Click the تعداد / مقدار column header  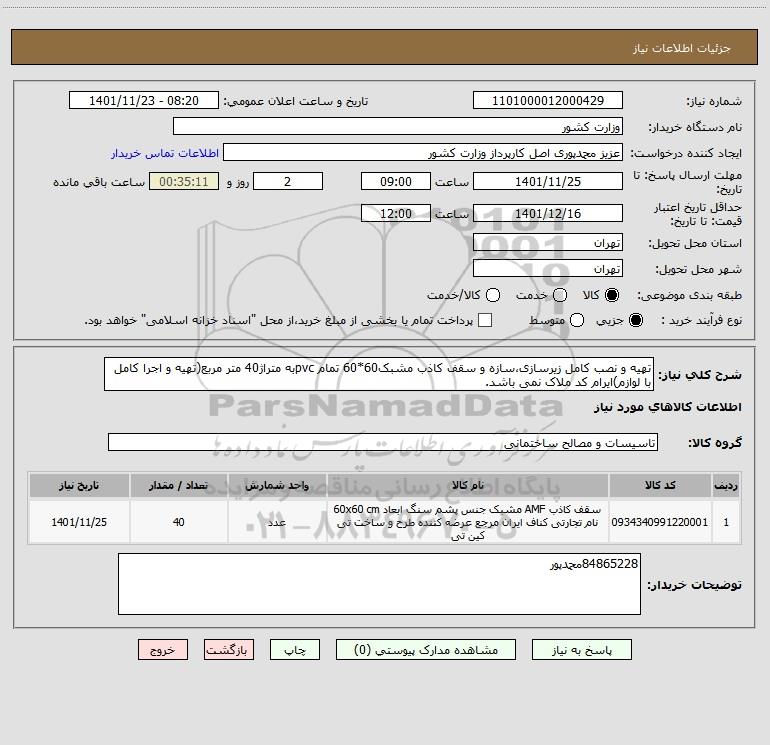[178, 485]
